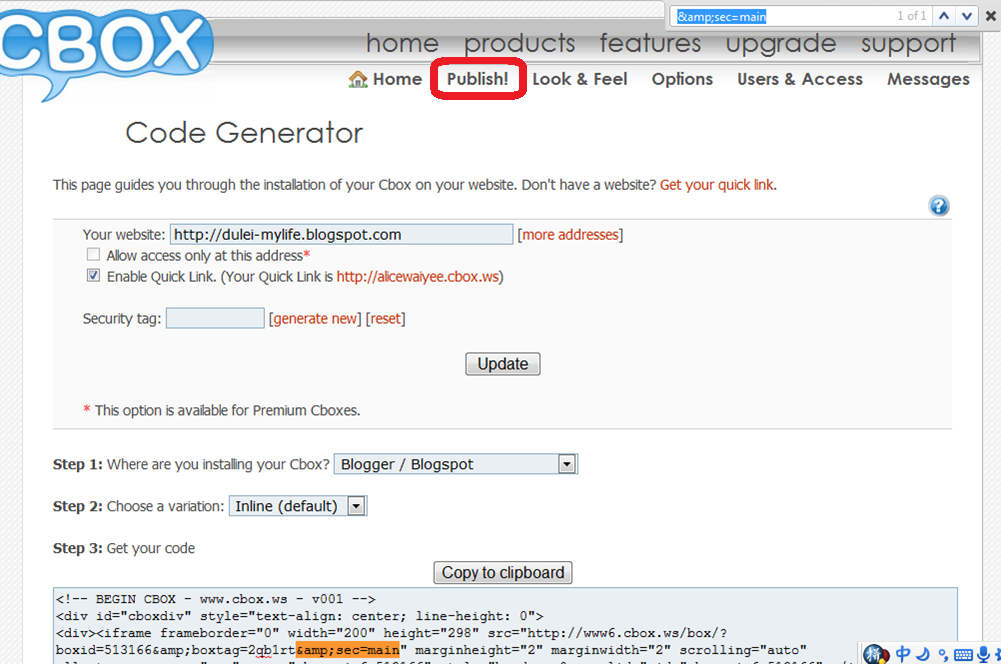This screenshot has height=664, width=1001.
Task: Click the '1 of 1' find count text
Action: click(911, 16)
